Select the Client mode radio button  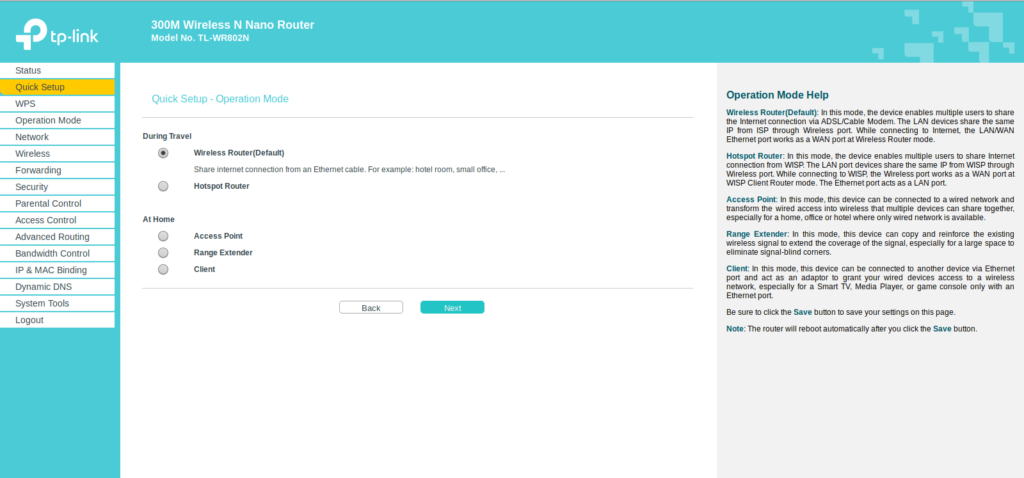[163, 269]
